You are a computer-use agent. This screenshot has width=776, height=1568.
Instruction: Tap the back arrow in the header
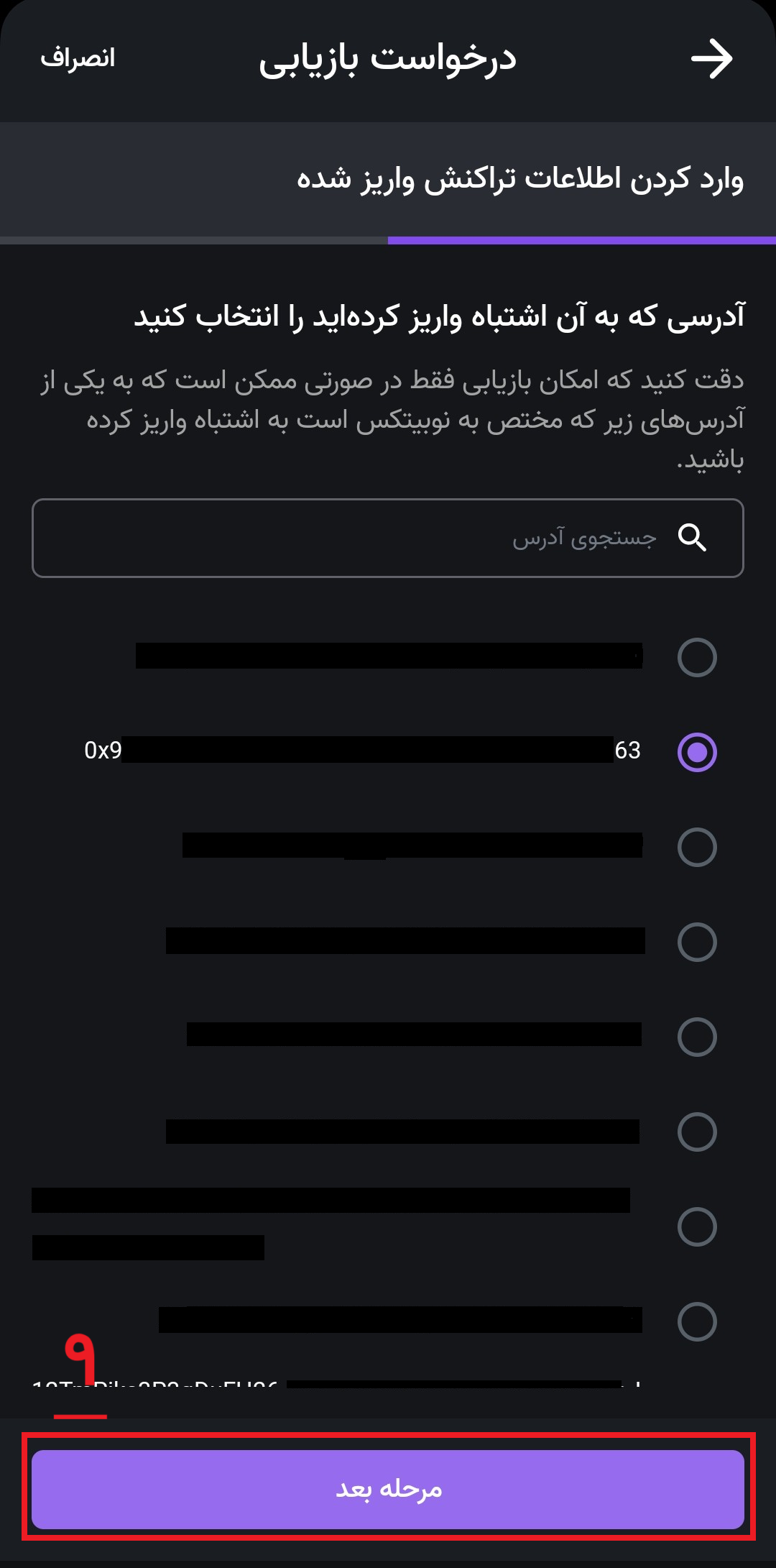coord(711,59)
